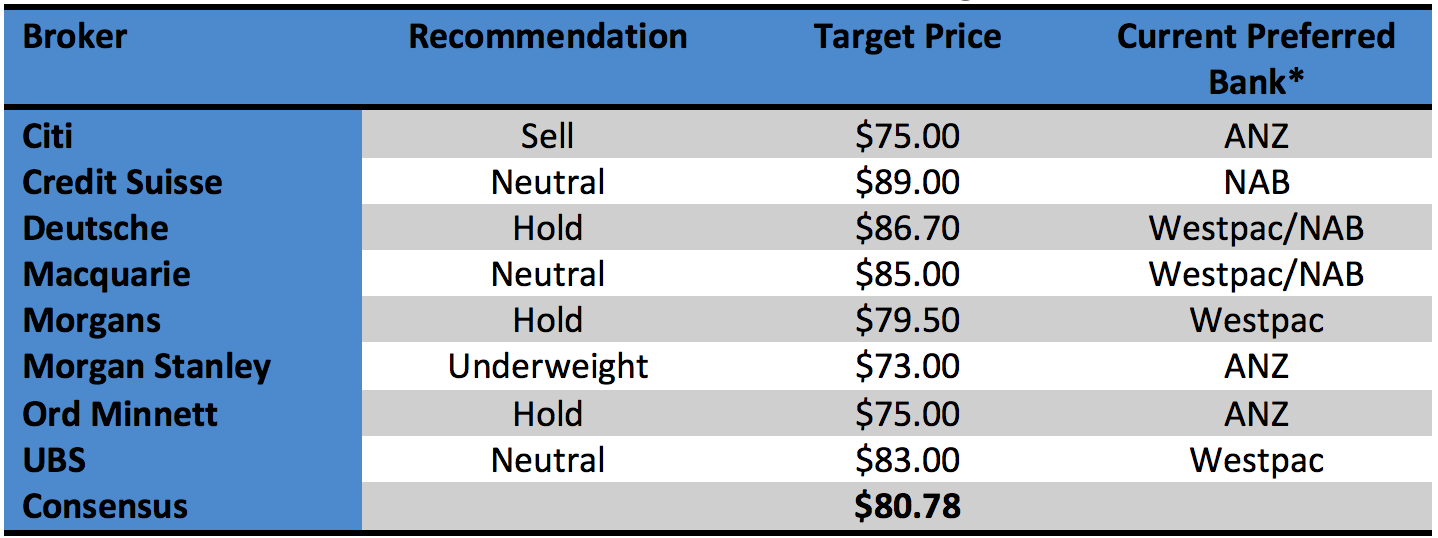Click NAB in Credit Suisse row
The width and height of the screenshot is (1438, 538).
pos(1256,182)
